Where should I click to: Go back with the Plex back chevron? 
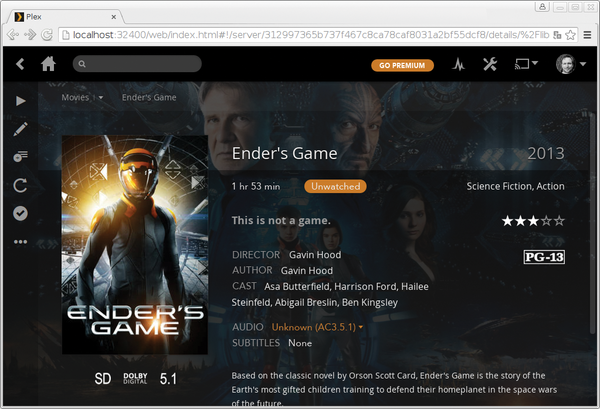pos(20,64)
